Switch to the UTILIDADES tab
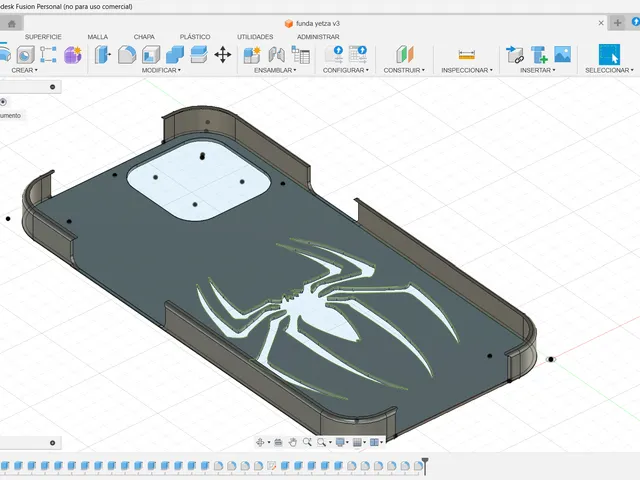Screen dimensions: 640x480 (x=255, y=37)
